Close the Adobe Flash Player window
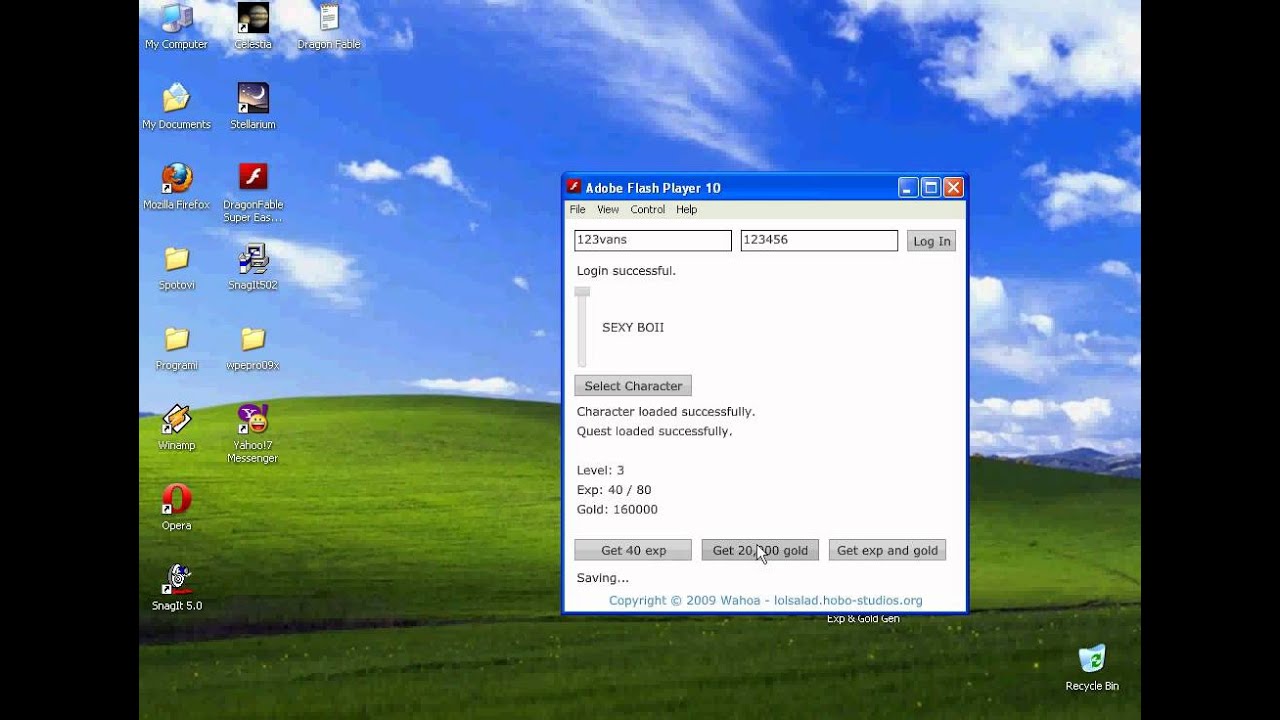This screenshot has height=720, width=1280. [x=954, y=187]
